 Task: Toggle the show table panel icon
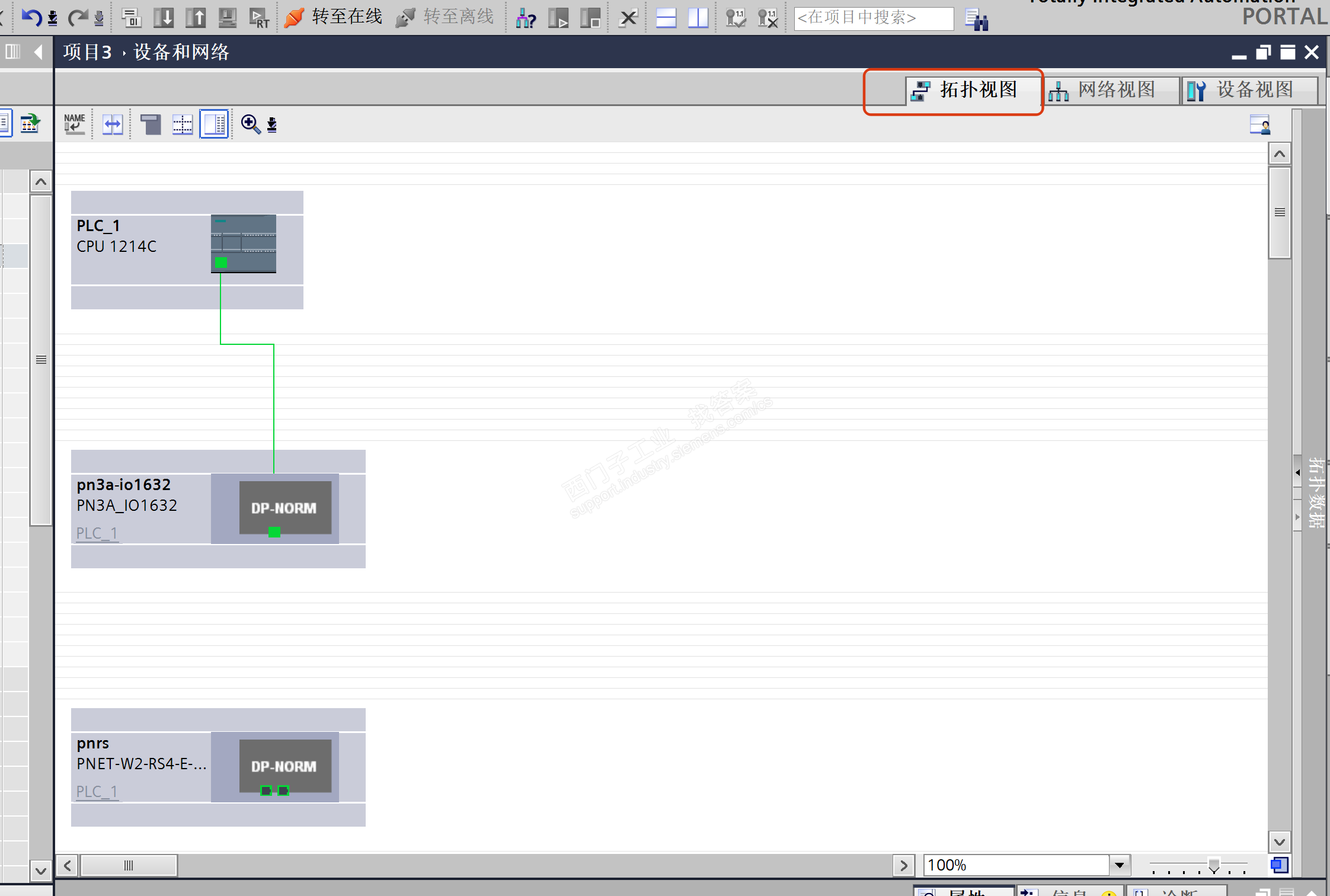point(214,124)
